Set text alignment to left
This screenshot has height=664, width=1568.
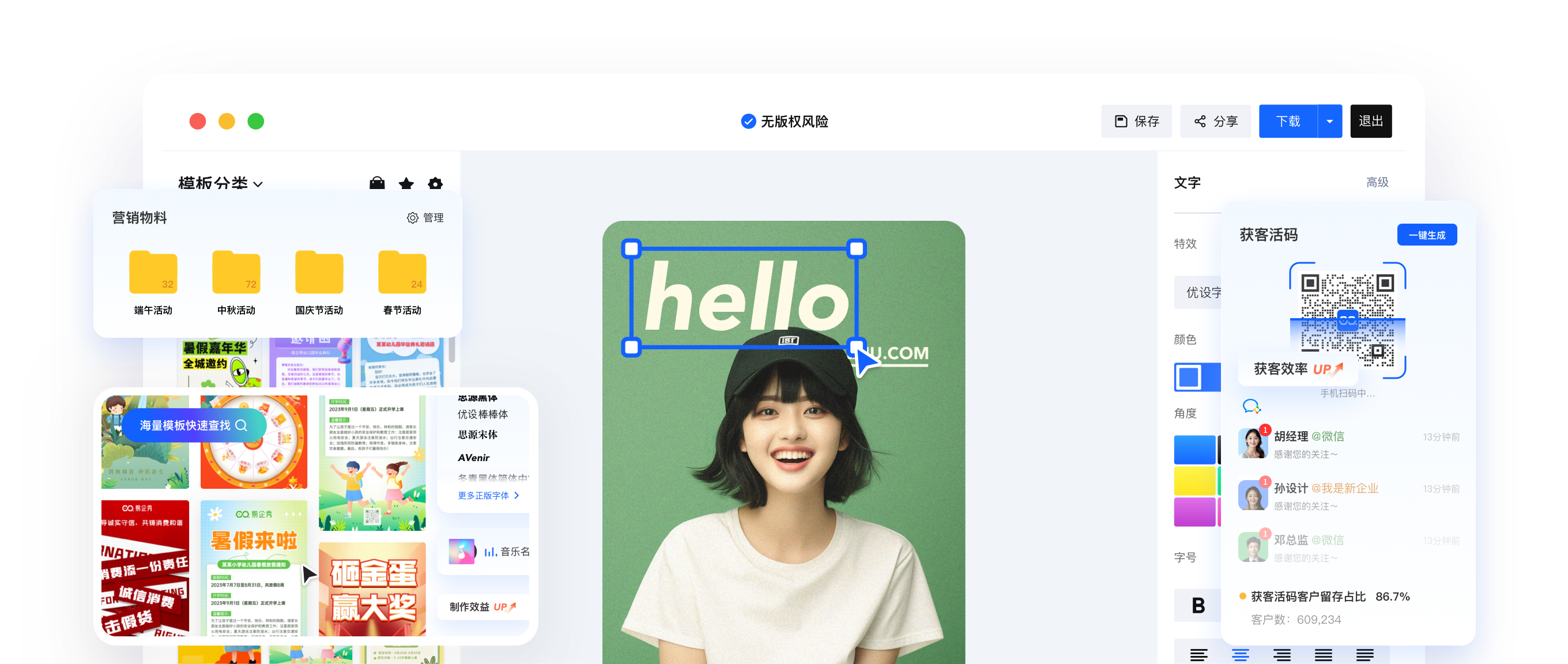[1198, 654]
